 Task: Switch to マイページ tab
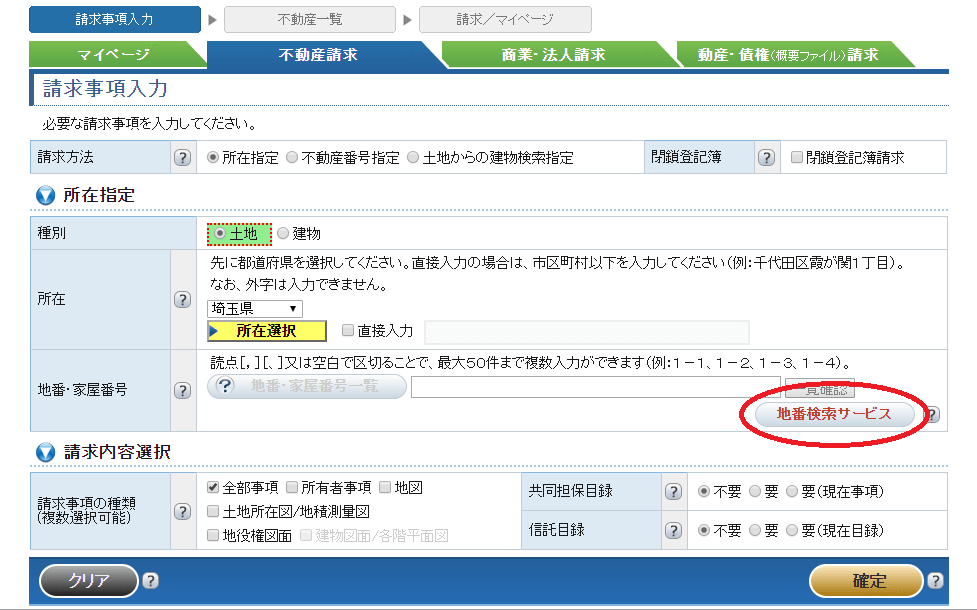114,55
